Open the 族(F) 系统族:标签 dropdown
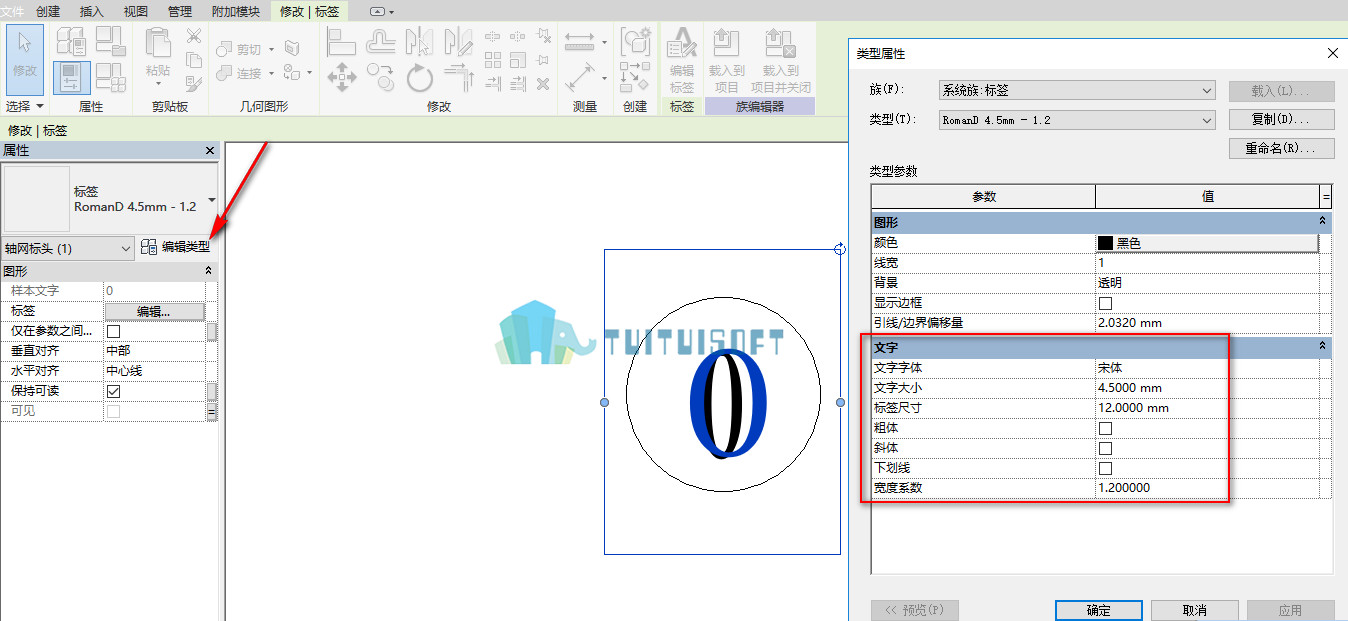 coord(1077,90)
